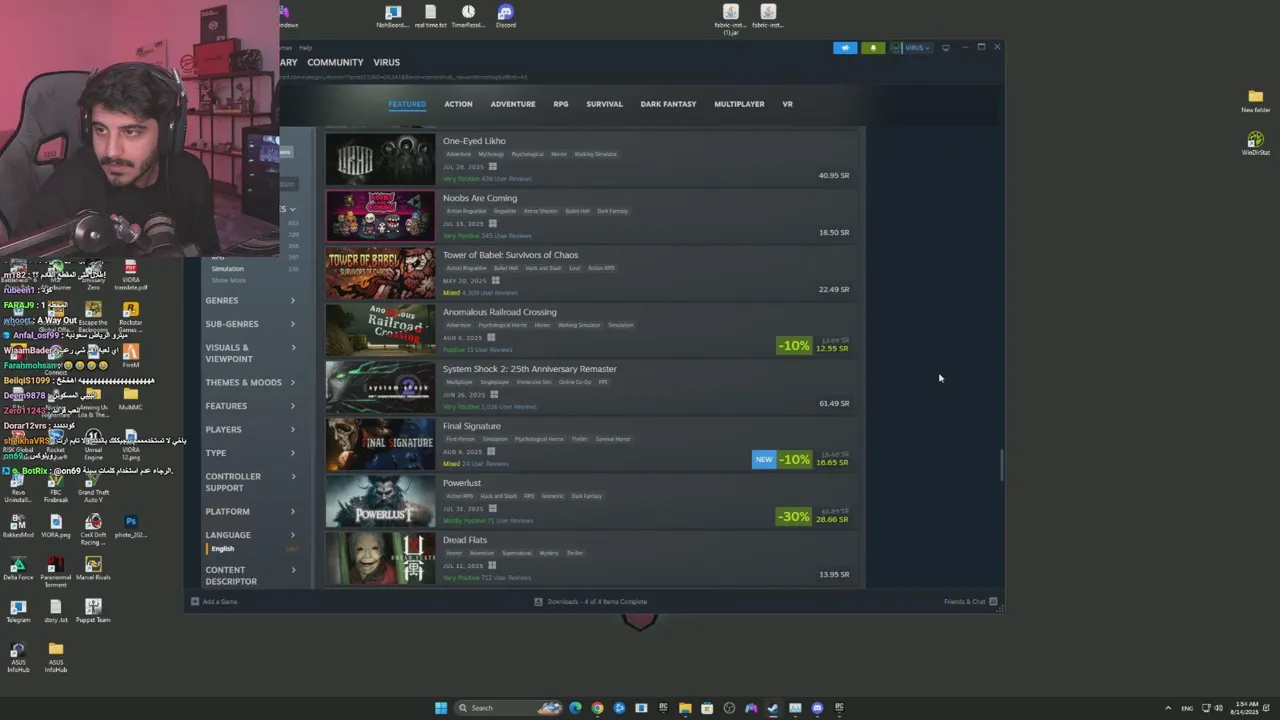Select the real time.txt desktop file
The width and height of the screenshot is (1280, 720).
click(x=430, y=16)
